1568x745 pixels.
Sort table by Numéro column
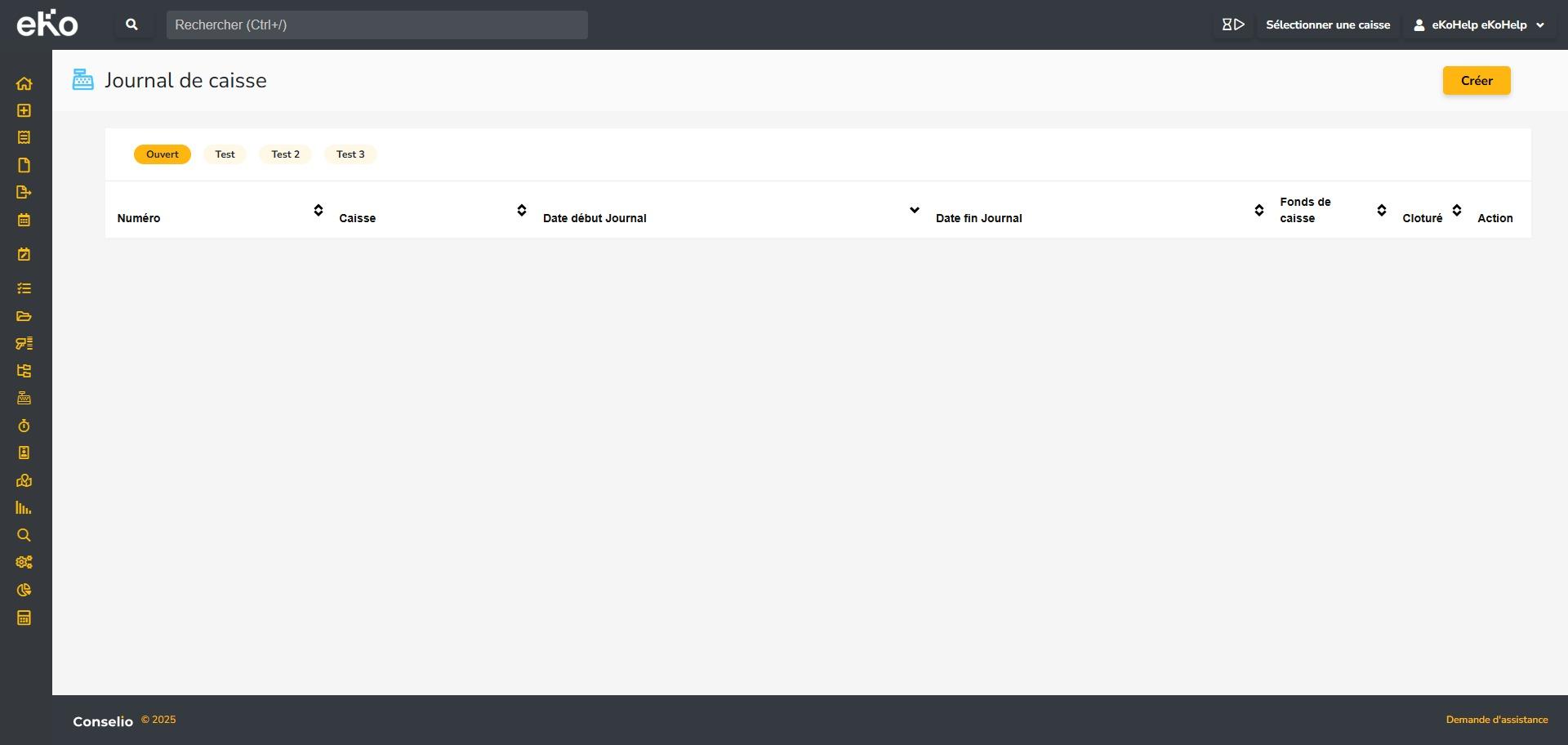click(318, 211)
